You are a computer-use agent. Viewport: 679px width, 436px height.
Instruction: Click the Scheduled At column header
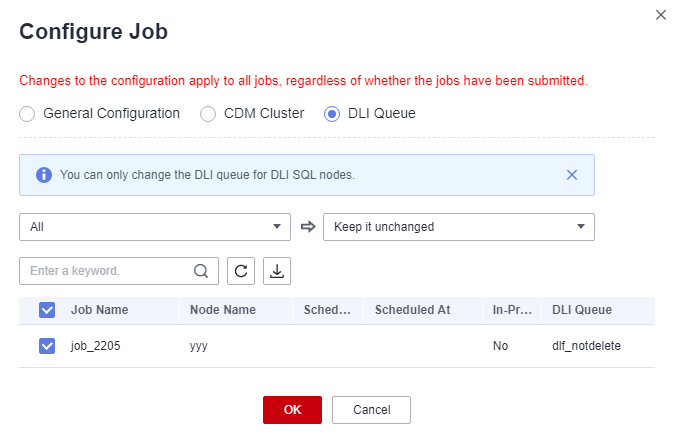click(413, 310)
